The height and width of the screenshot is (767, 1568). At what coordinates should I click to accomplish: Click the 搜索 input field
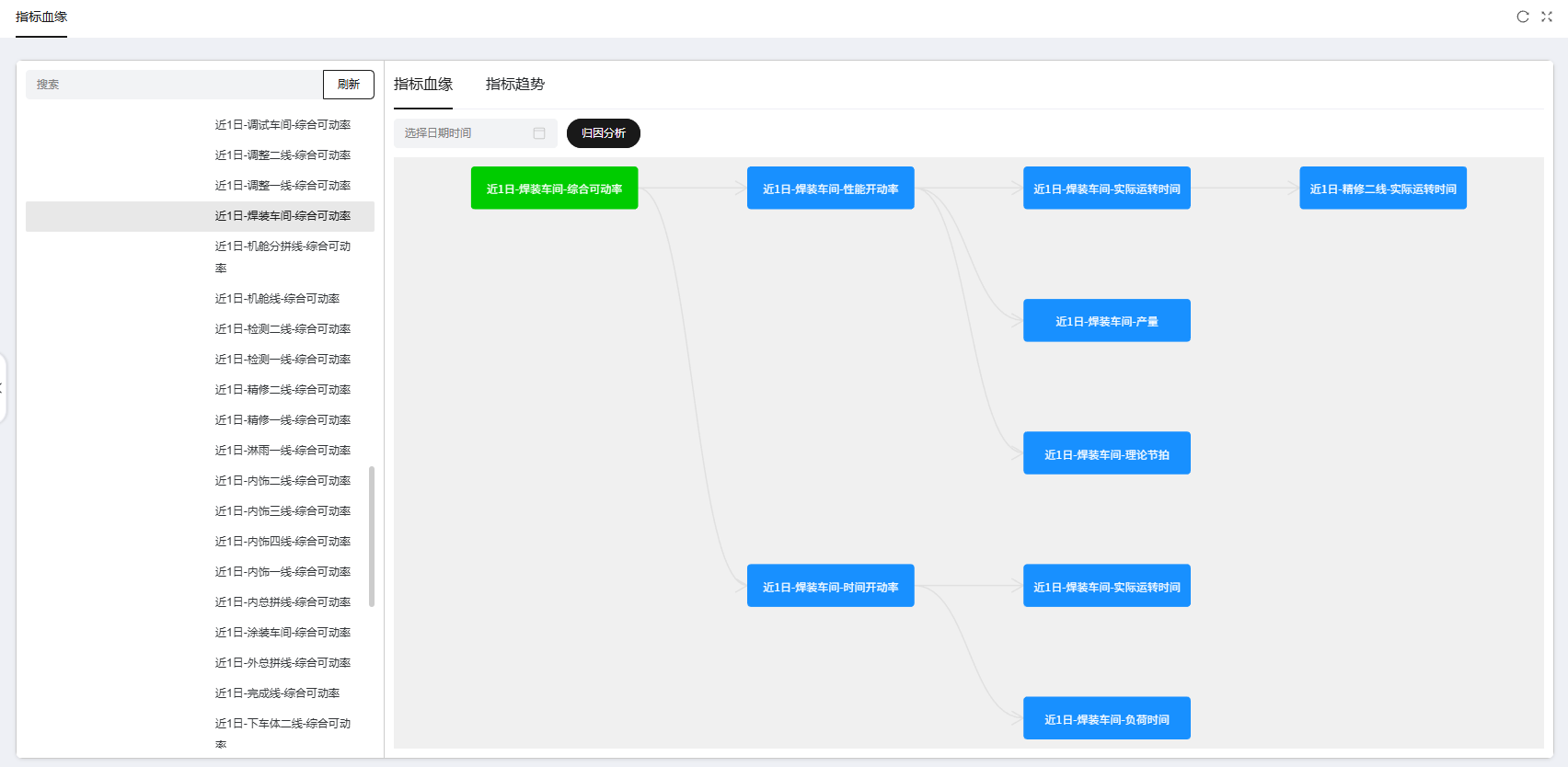tap(175, 85)
